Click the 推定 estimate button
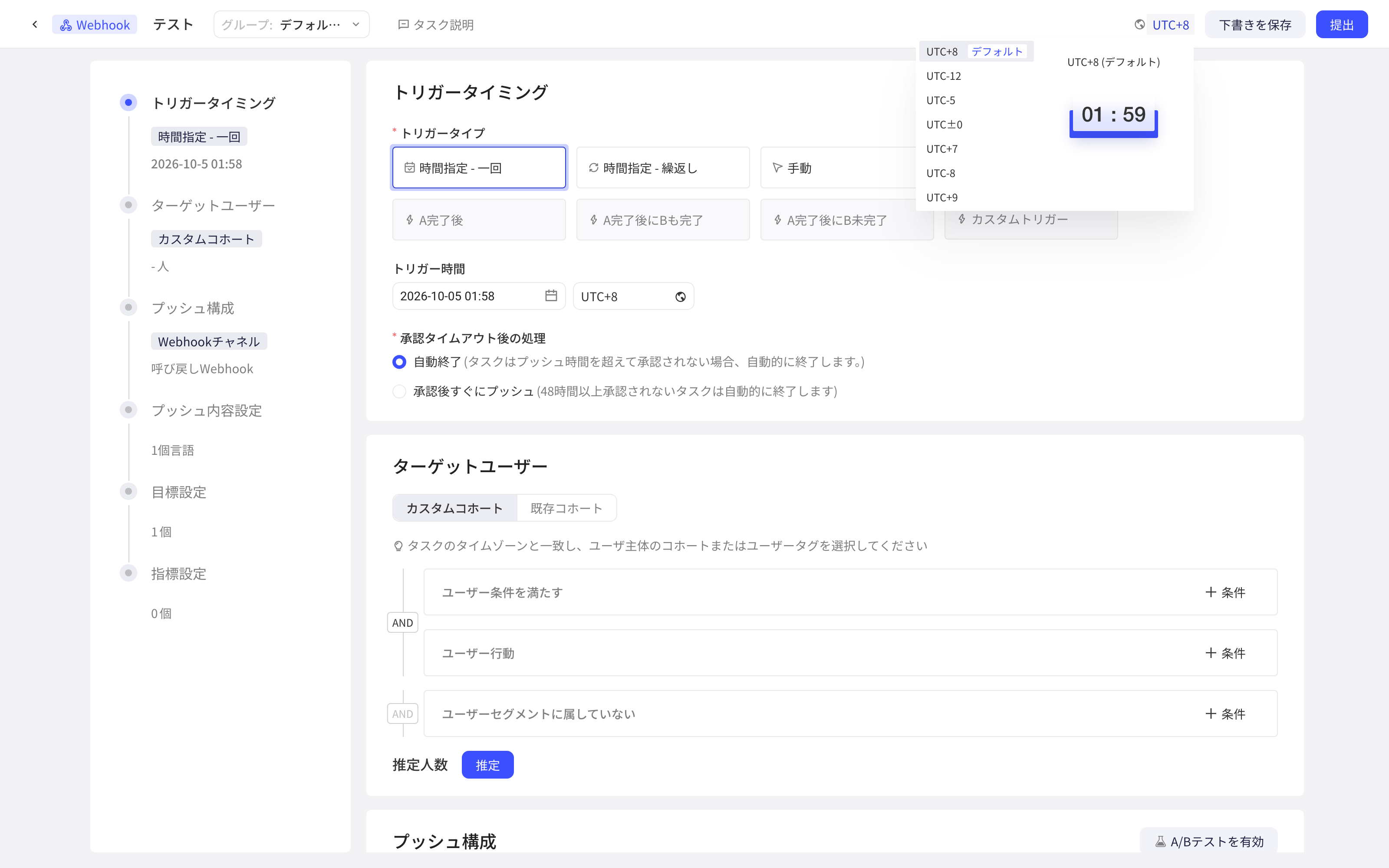1389x868 pixels. [487, 765]
